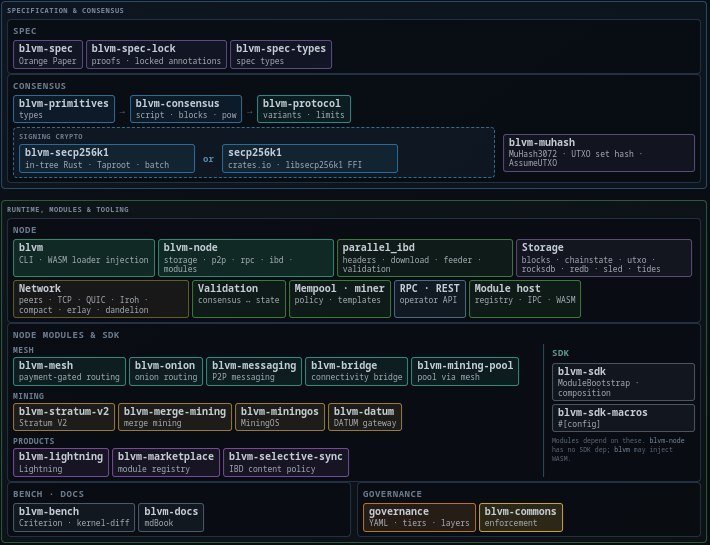This screenshot has width=710, height=545.
Task: Select the blvm-onion card
Action: pyautogui.click(x=166, y=372)
